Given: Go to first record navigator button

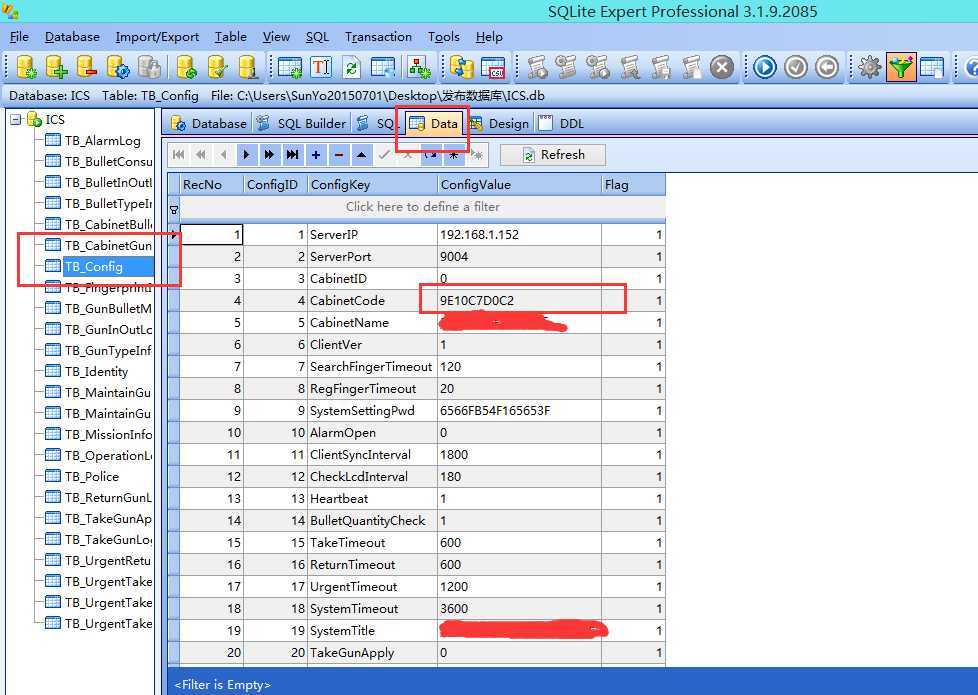Looking at the screenshot, I should 178,155.
